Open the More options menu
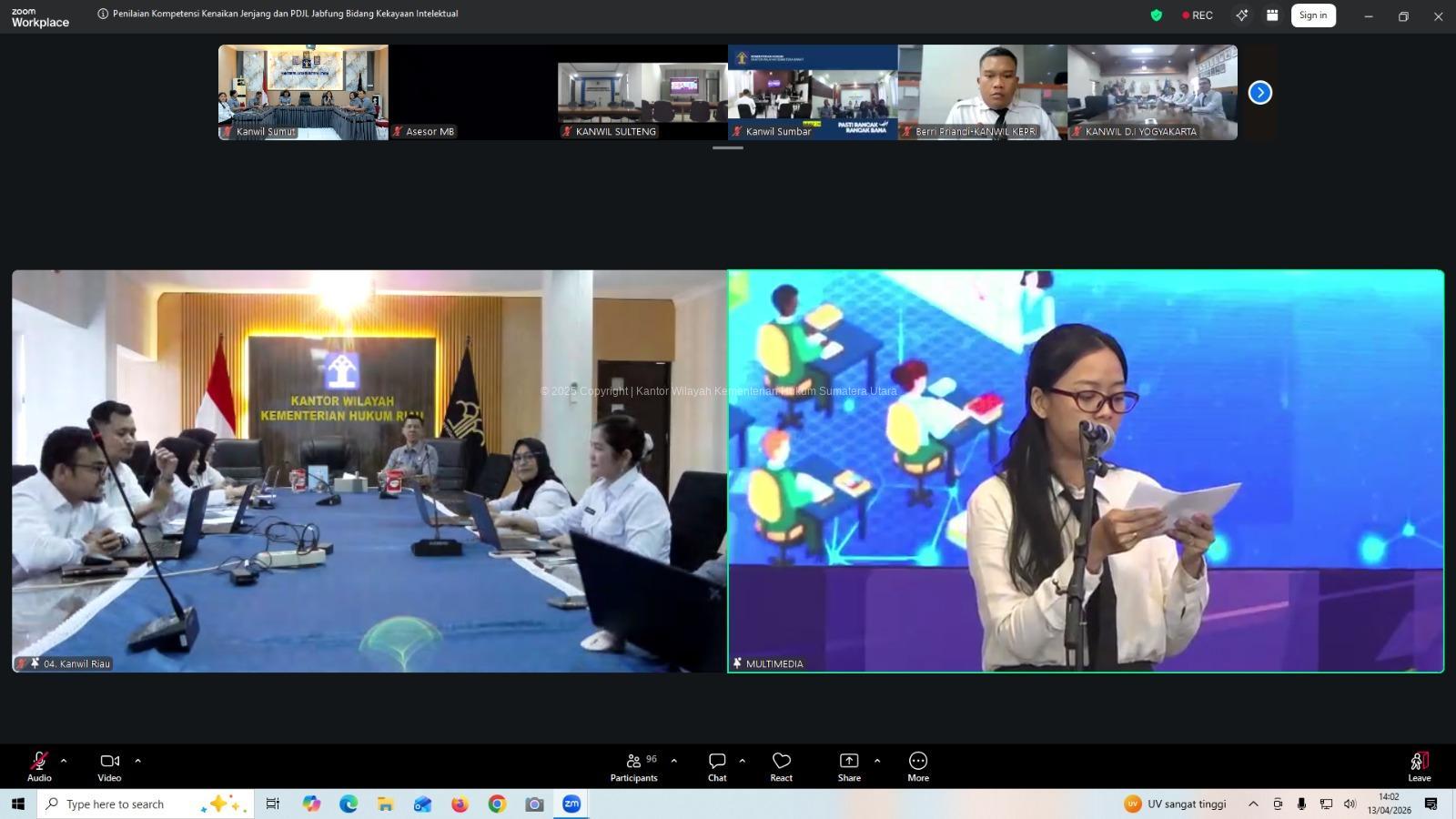Viewport: 1456px width, 819px height. pos(918,765)
